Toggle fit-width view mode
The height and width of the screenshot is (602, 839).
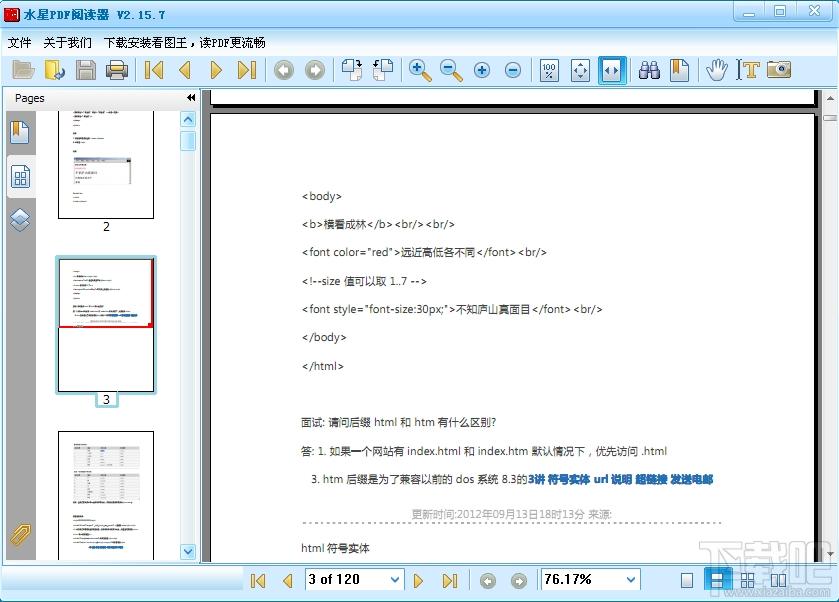tap(612, 70)
